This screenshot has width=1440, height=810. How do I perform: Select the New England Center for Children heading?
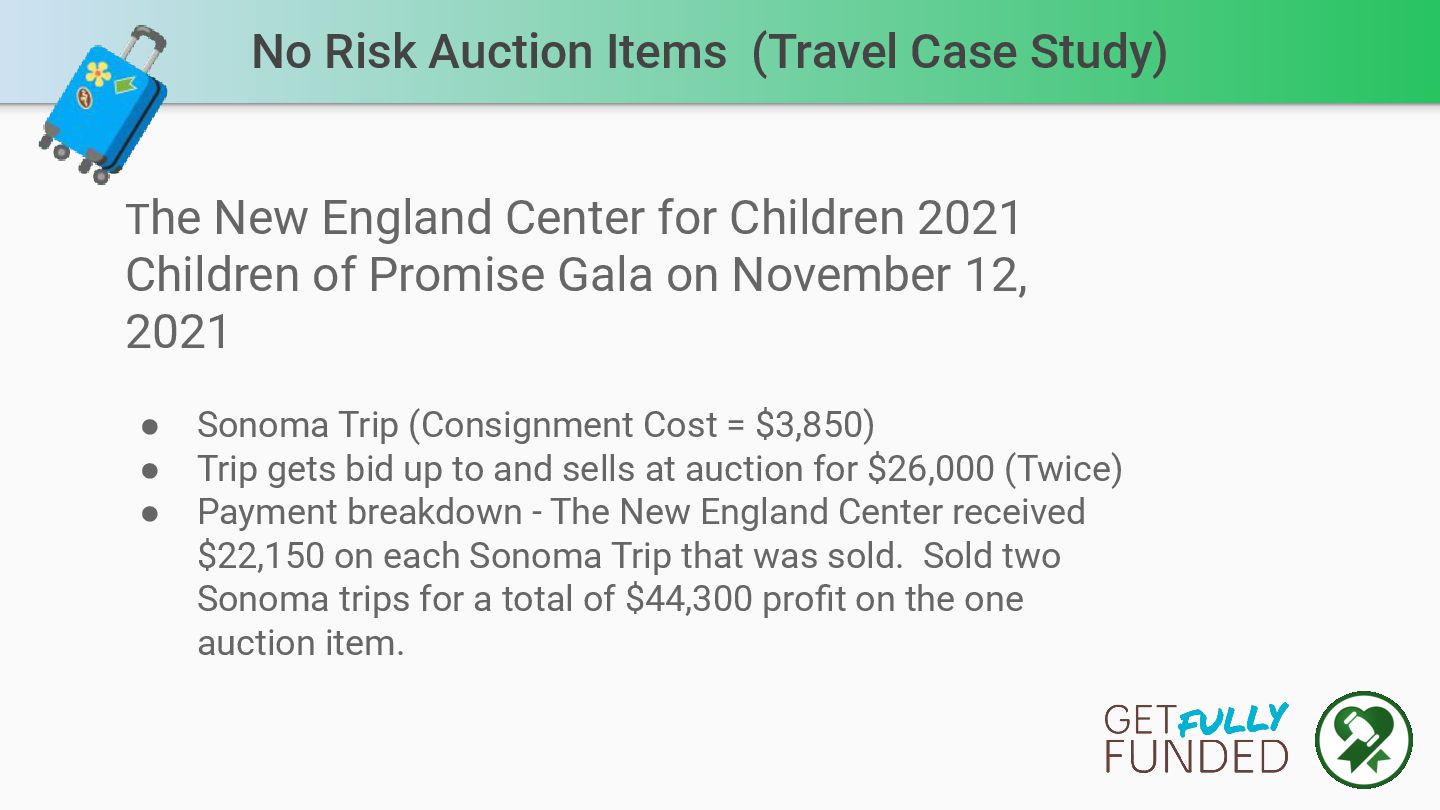576,274
